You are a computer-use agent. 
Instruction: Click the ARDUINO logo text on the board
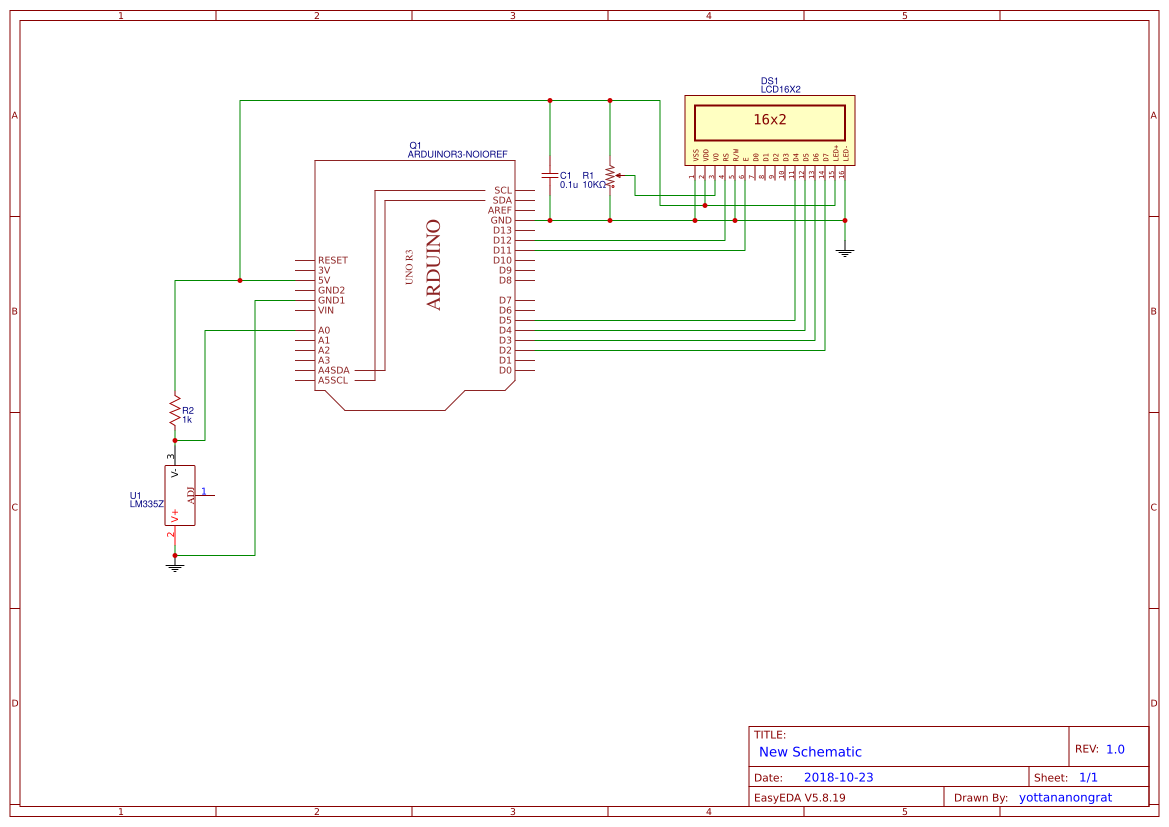(x=433, y=265)
